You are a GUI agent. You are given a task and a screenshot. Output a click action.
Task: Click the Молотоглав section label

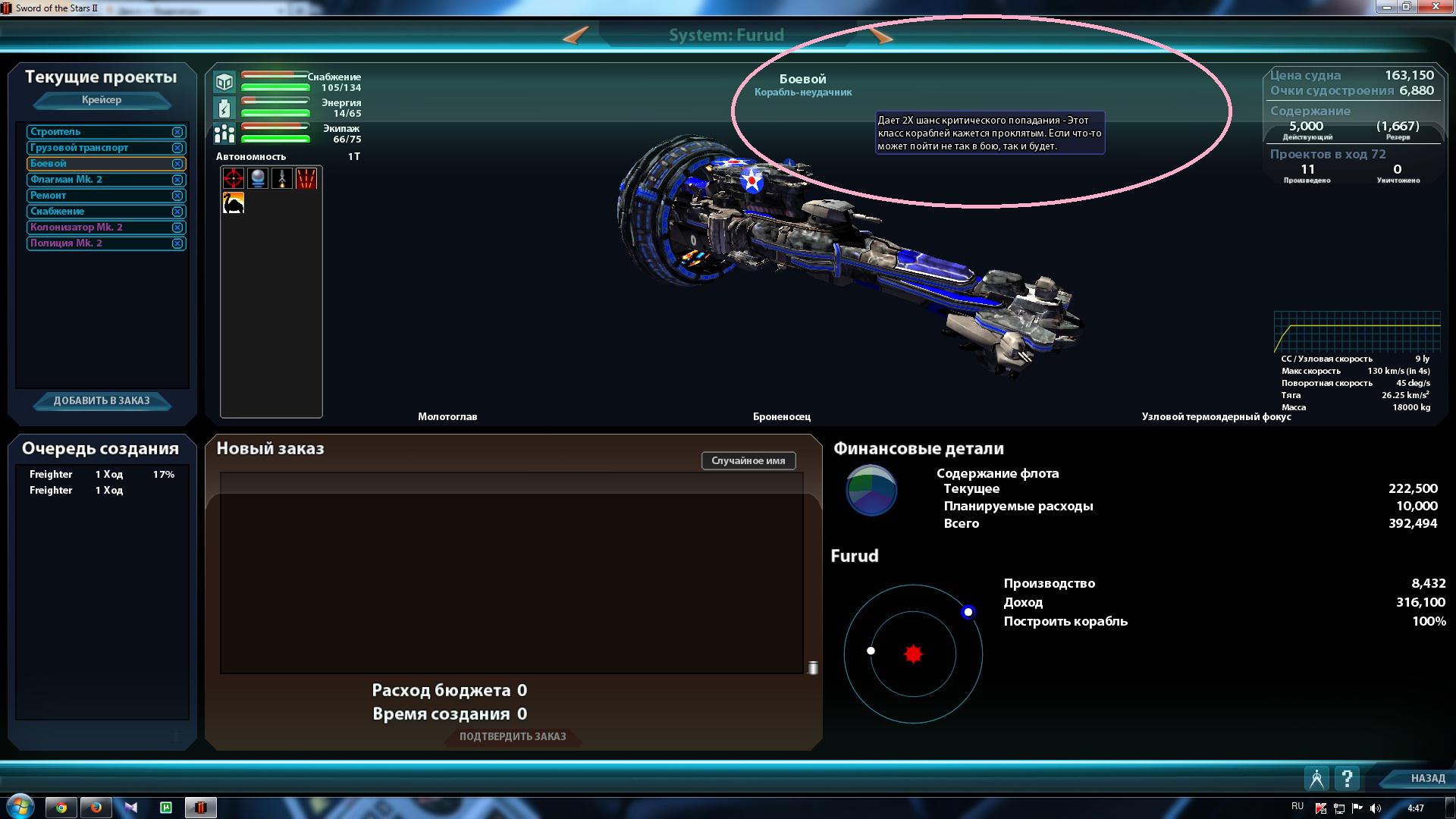(447, 416)
